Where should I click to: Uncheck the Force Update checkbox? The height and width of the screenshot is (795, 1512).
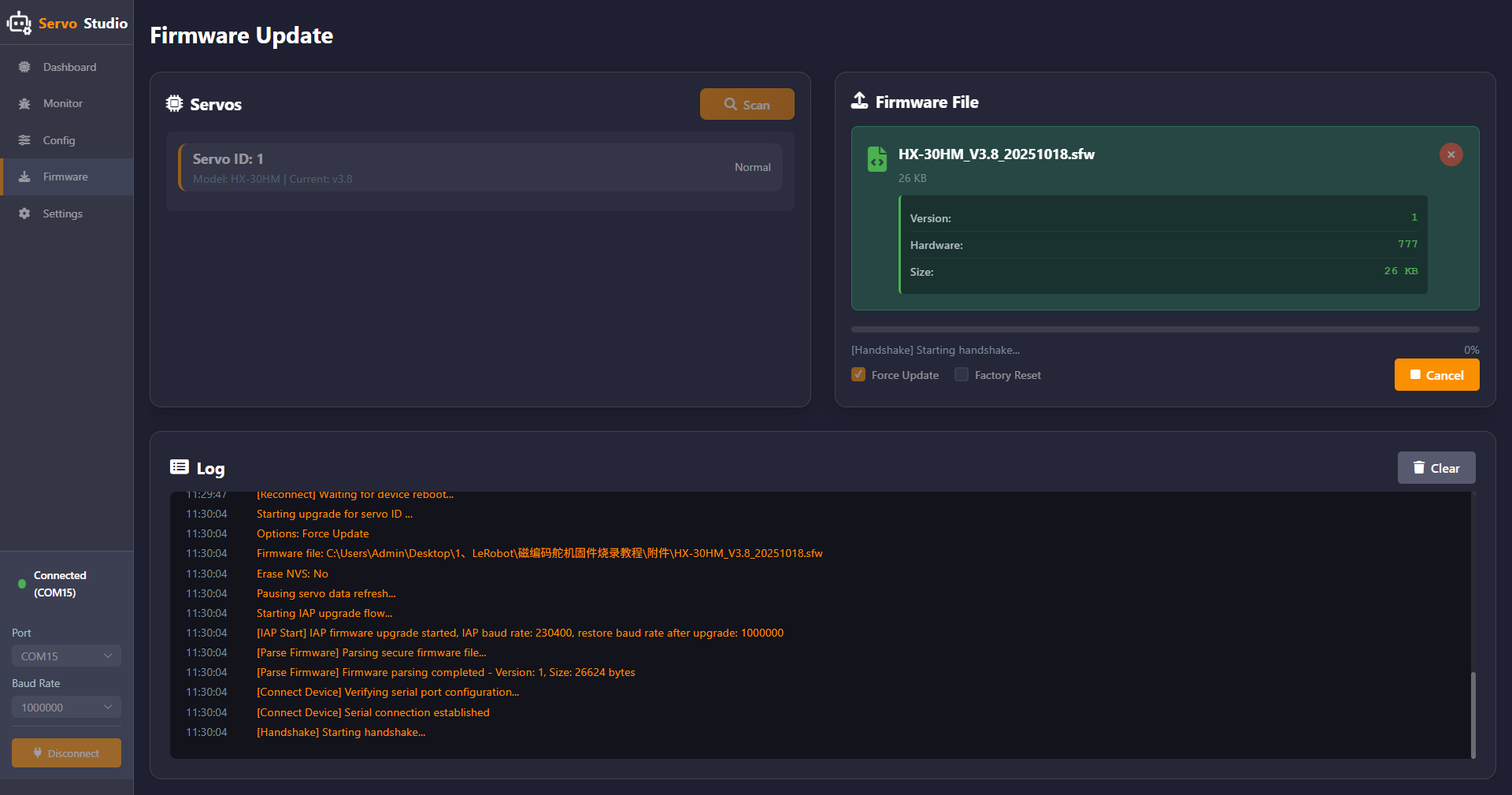point(858,375)
